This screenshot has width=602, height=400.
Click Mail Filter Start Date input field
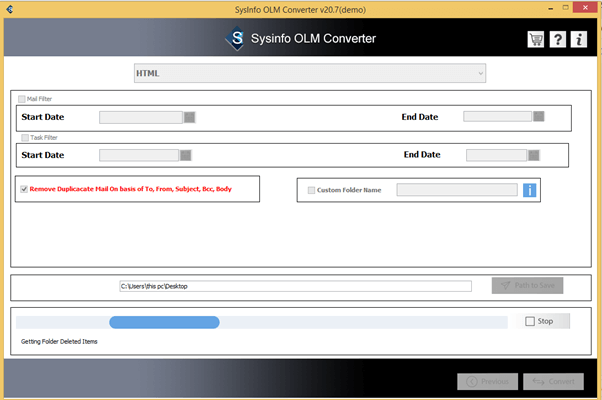coord(141,117)
